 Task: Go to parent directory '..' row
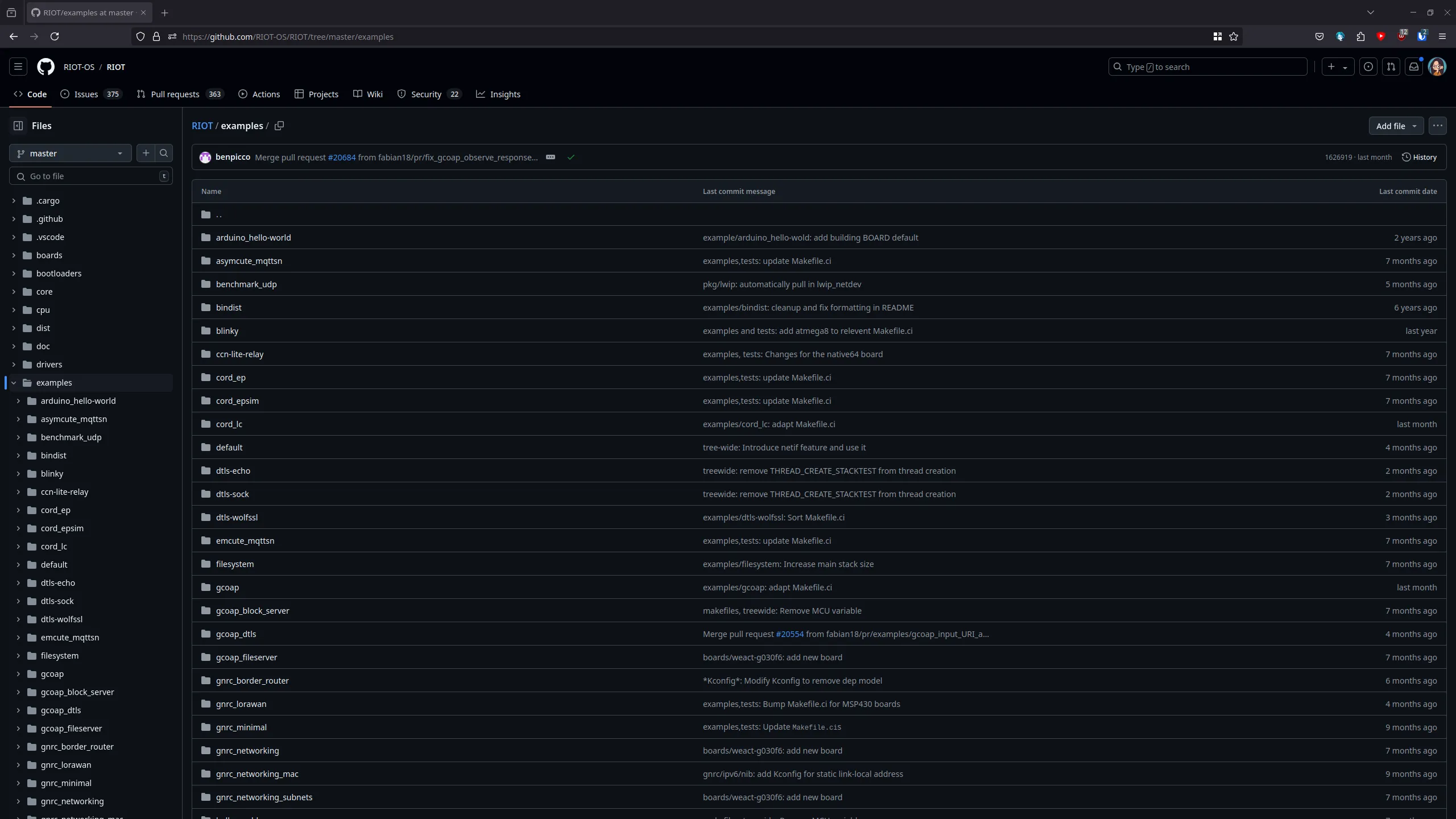[819, 214]
